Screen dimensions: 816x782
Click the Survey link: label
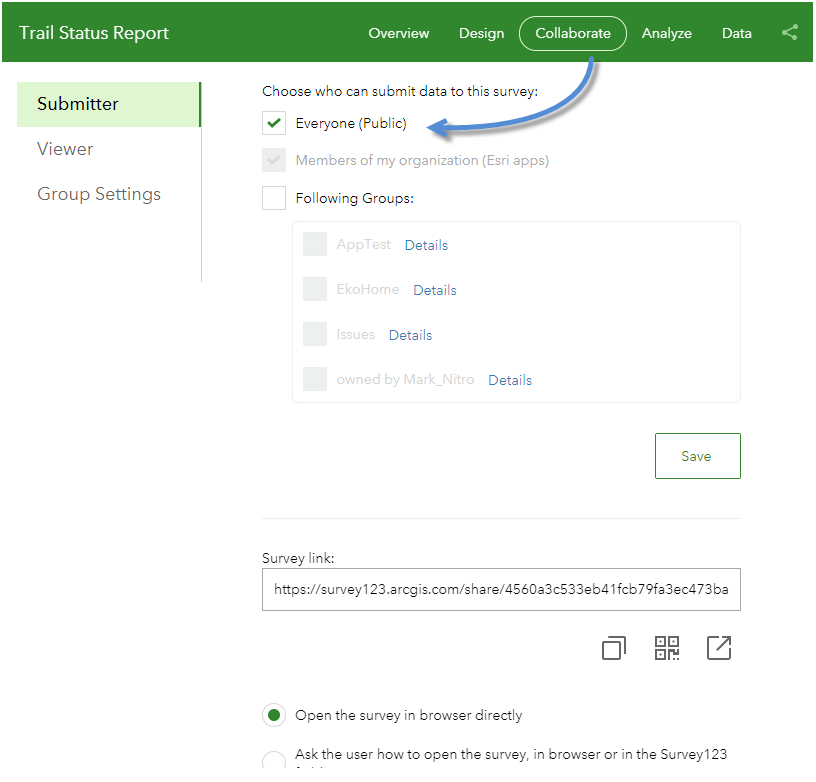point(298,558)
